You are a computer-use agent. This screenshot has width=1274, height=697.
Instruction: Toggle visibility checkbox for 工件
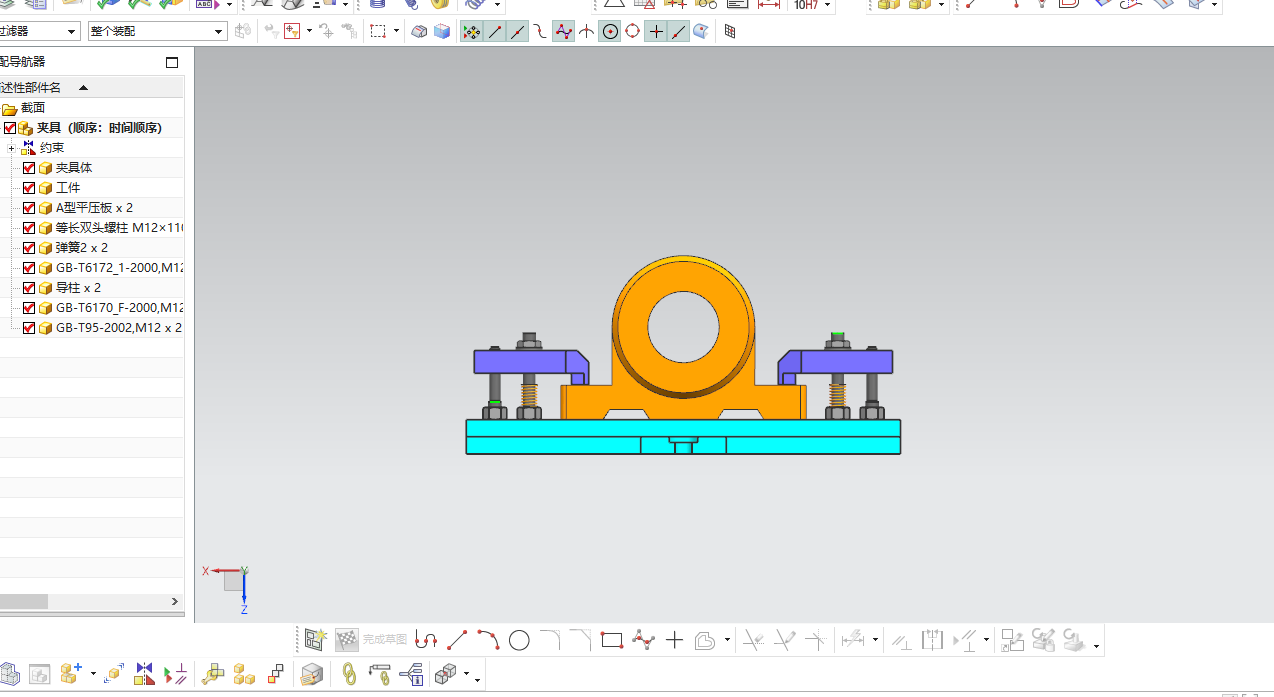(x=29, y=188)
